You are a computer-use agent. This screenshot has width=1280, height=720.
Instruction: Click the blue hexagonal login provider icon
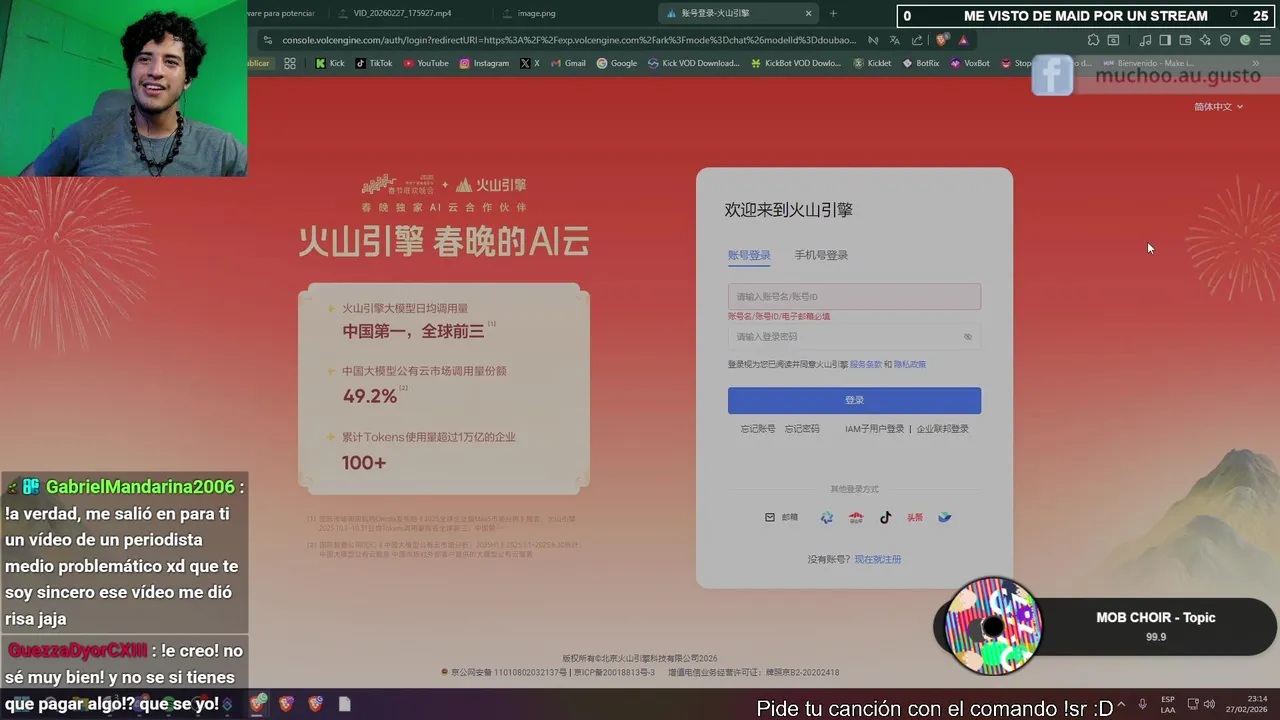(x=827, y=517)
